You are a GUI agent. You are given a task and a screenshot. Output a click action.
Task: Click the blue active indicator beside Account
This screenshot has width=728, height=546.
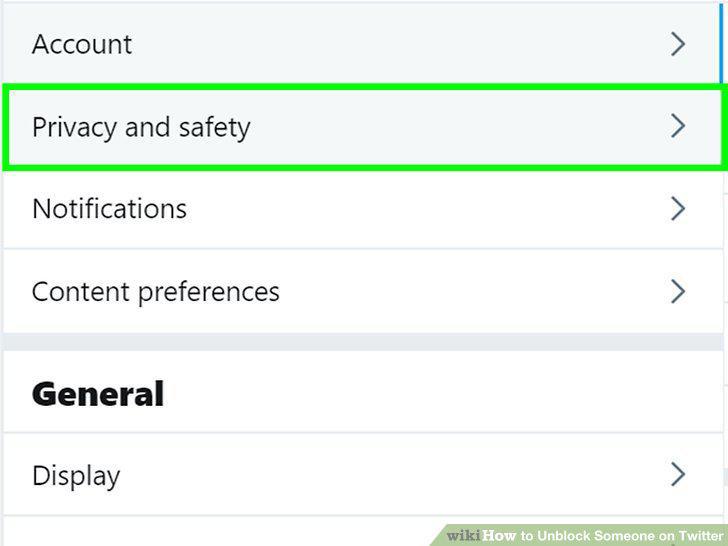(x=721, y=43)
